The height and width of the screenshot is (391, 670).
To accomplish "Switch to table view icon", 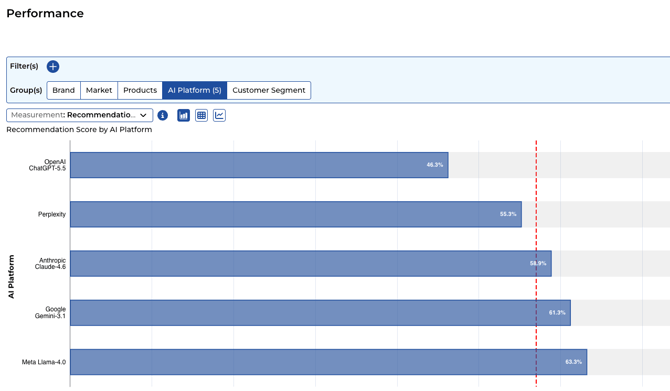I will coord(201,115).
